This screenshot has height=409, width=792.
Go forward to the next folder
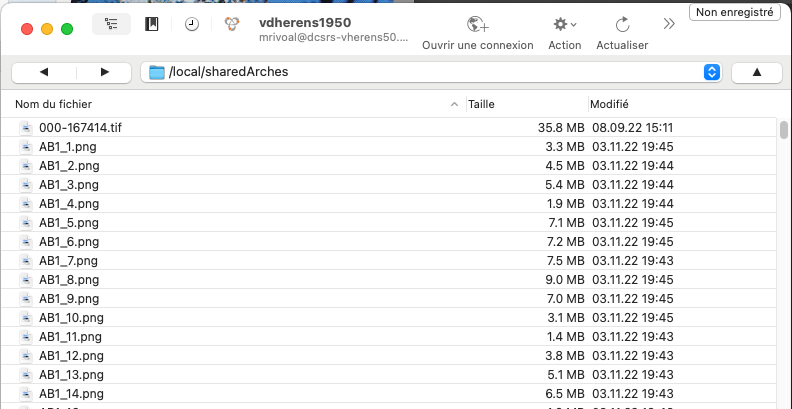click(x=105, y=72)
